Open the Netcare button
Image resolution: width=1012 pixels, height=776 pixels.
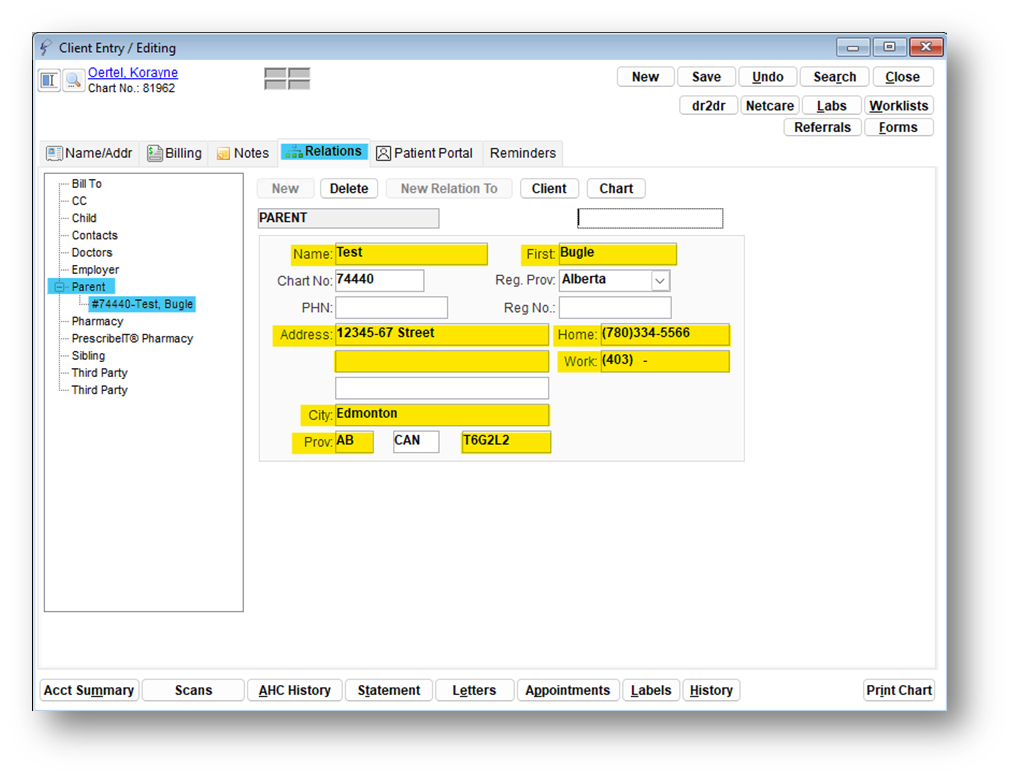[770, 105]
